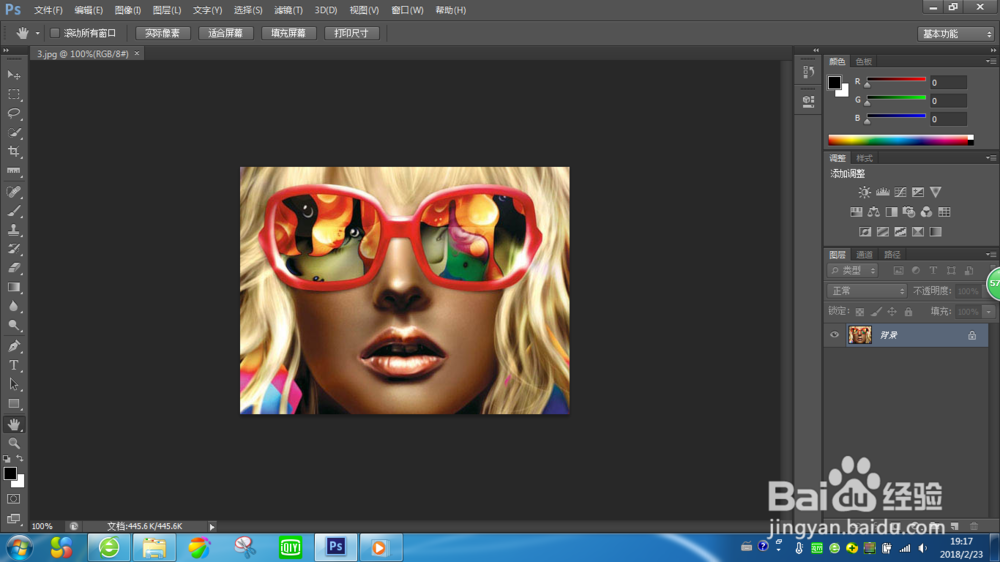Screen dimensions: 1000x562
Task: Select the Gradient tool
Action: click(x=13, y=287)
